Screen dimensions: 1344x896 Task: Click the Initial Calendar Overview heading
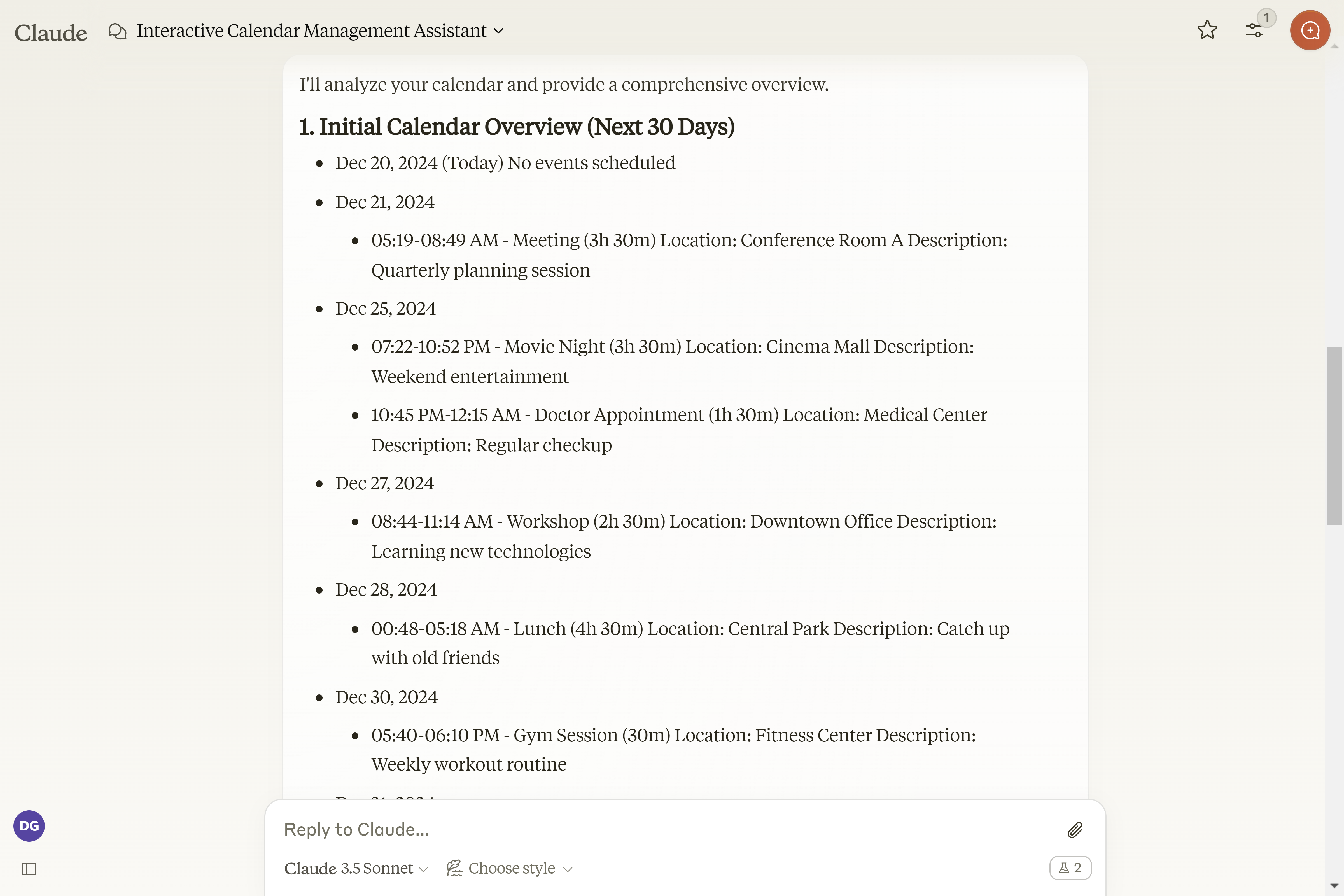[x=517, y=127]
